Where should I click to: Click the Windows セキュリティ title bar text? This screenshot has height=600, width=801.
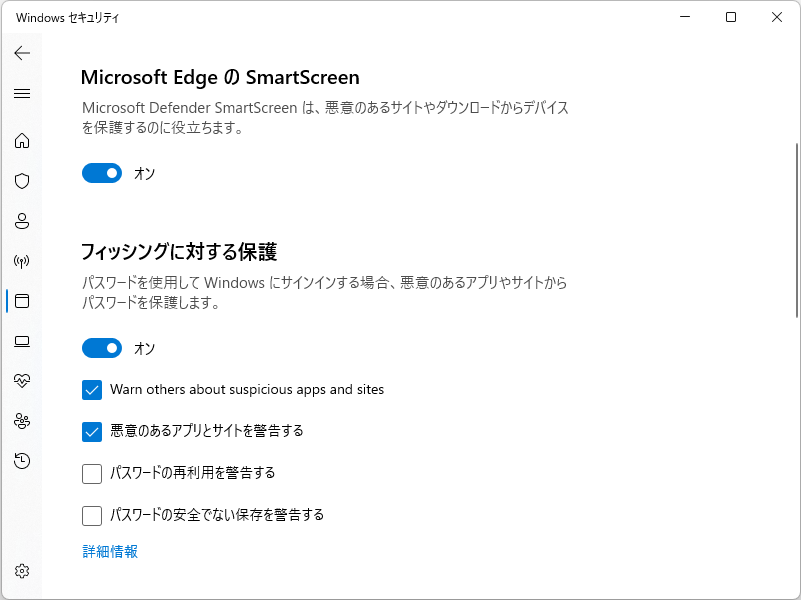click(x=66, y=17)
